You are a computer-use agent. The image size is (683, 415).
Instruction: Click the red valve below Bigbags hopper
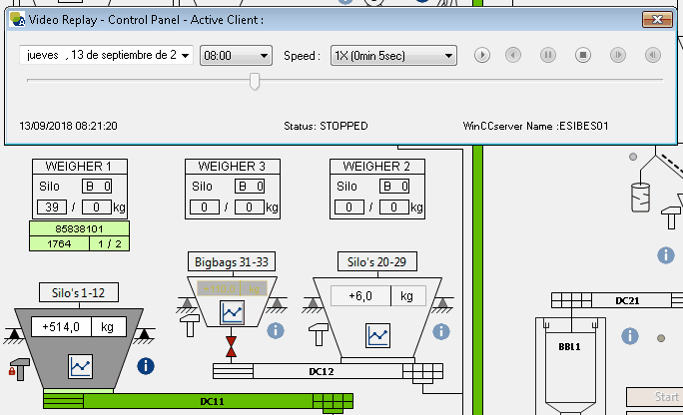click(x=232, y=347)
